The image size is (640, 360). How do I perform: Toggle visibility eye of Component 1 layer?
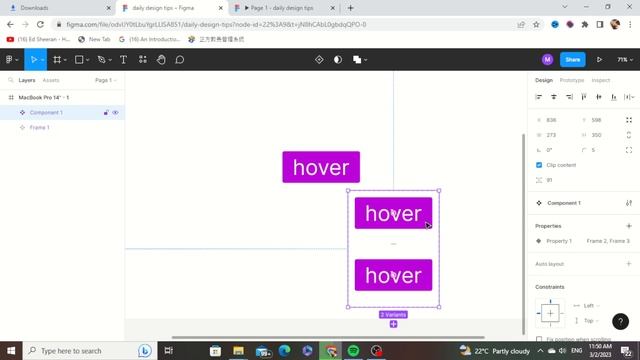116,112
